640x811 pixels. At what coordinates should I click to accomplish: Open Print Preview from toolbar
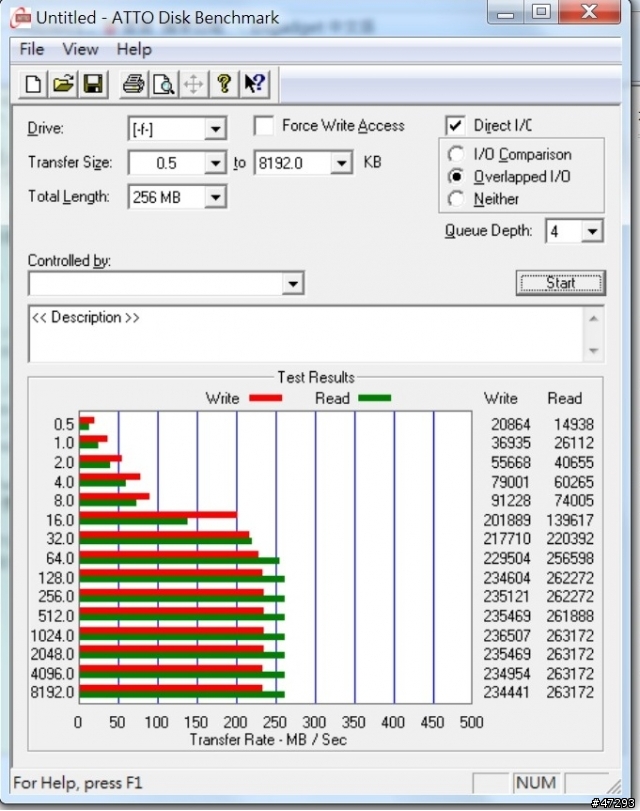[x=163, y=83]
